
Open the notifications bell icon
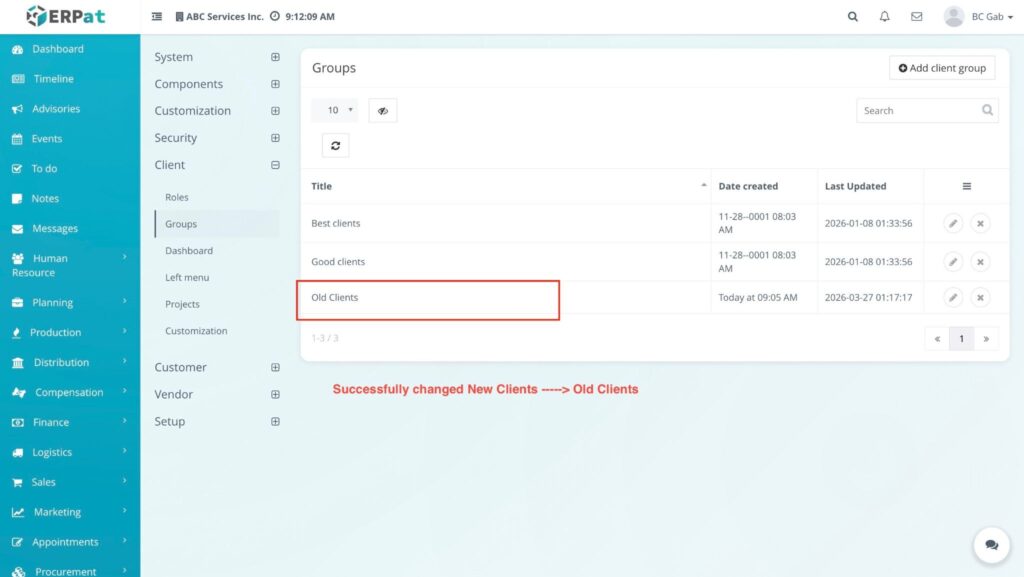pyautogui.click(x=884, y=17)
